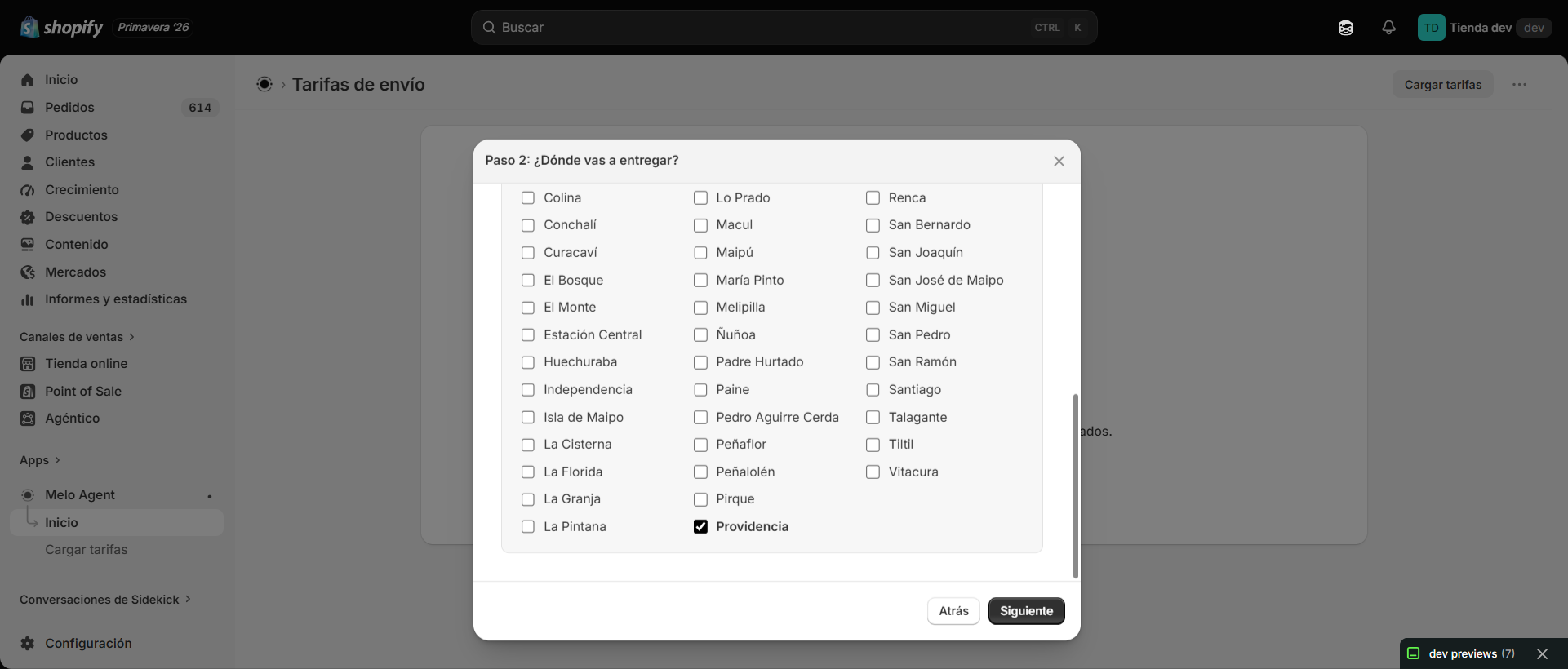Open the notifications bell
This screenshot has height=669, width=1568.
pyautogui.click(x=1388, y=28)
